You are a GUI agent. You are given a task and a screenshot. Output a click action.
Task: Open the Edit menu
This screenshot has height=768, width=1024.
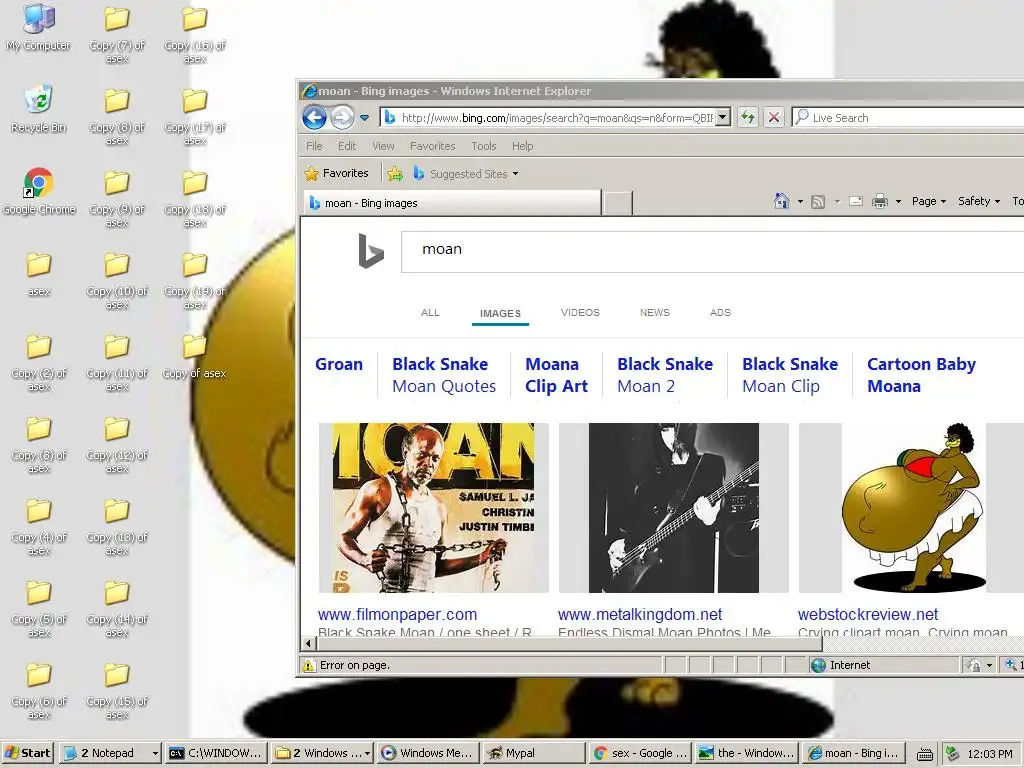(x=347, y=146)
